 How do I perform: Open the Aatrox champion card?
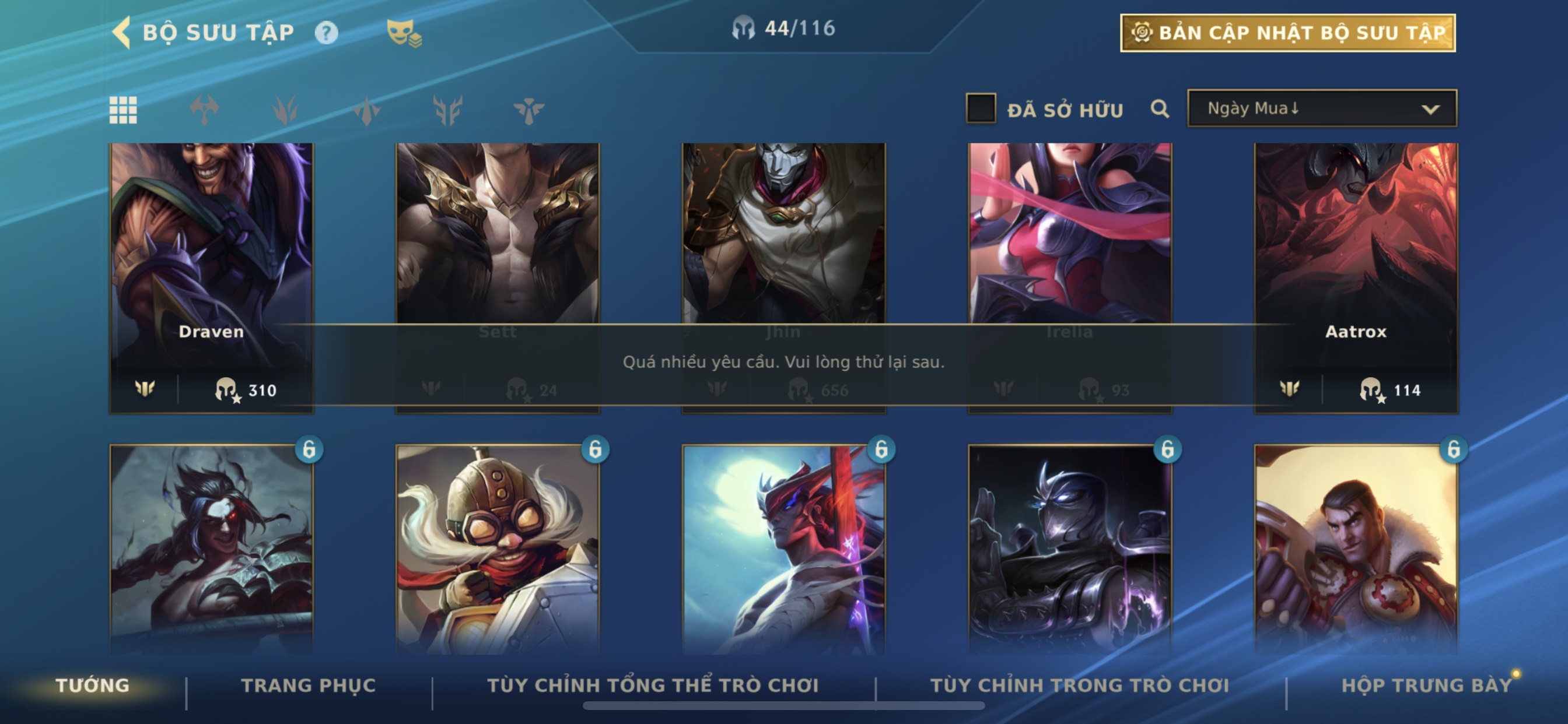(1356, 278)
